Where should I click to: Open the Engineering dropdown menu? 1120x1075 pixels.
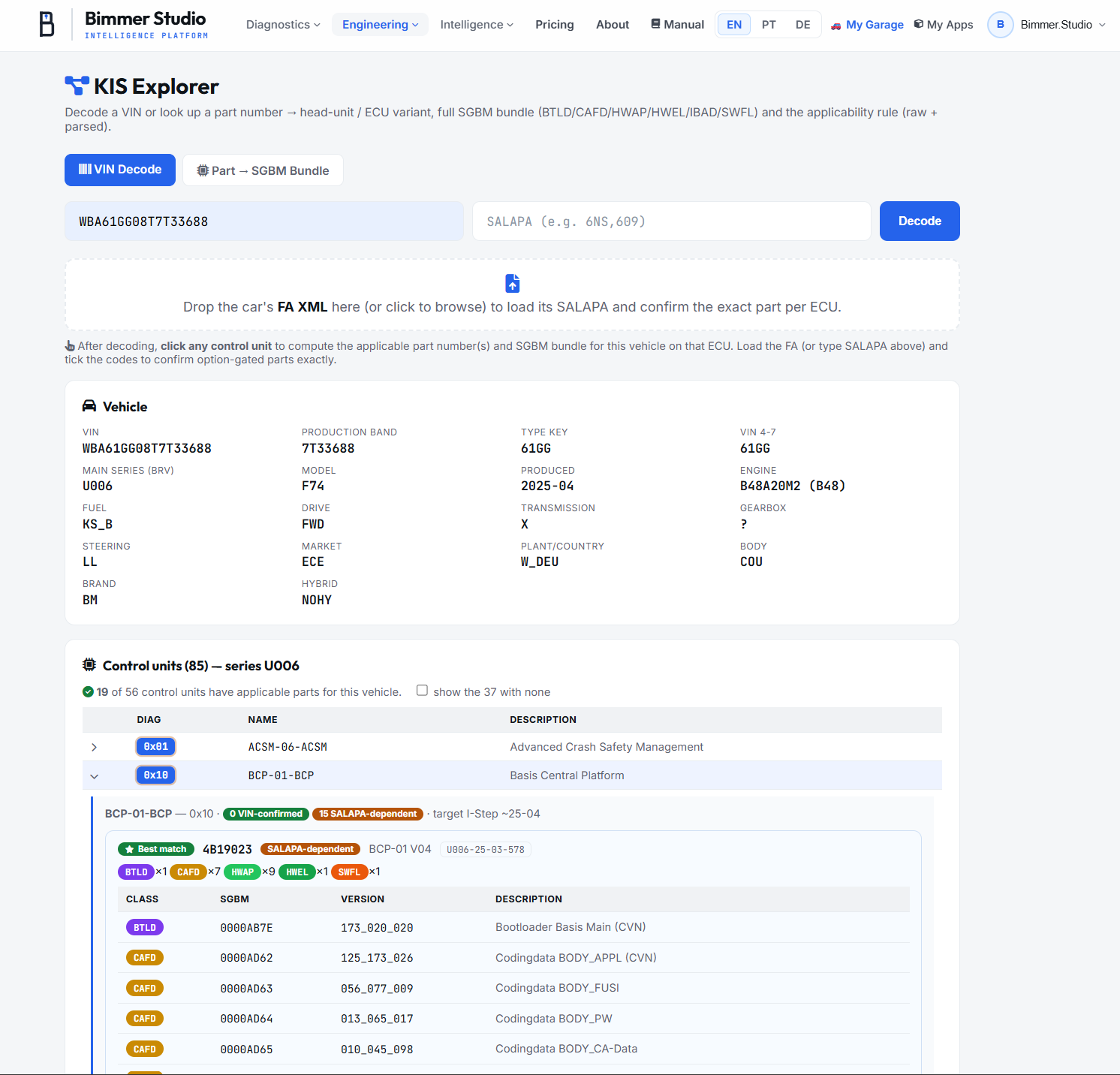(x=380, y=25)
